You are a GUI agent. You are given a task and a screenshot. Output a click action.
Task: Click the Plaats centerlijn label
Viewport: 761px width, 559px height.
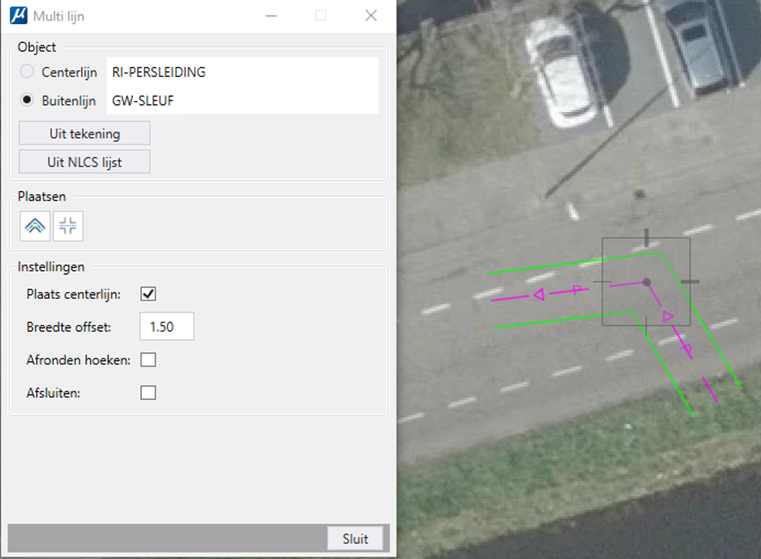(73, 295)
